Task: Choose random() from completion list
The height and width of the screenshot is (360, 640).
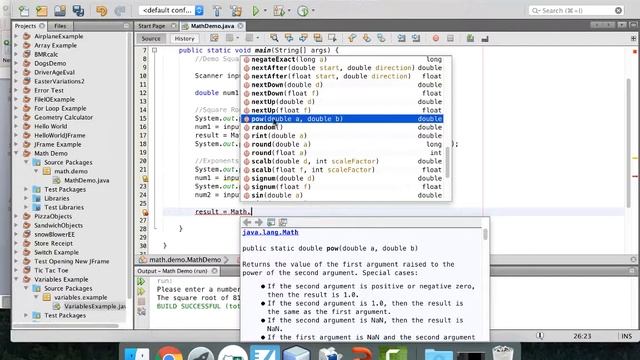Action: [342, 127]
